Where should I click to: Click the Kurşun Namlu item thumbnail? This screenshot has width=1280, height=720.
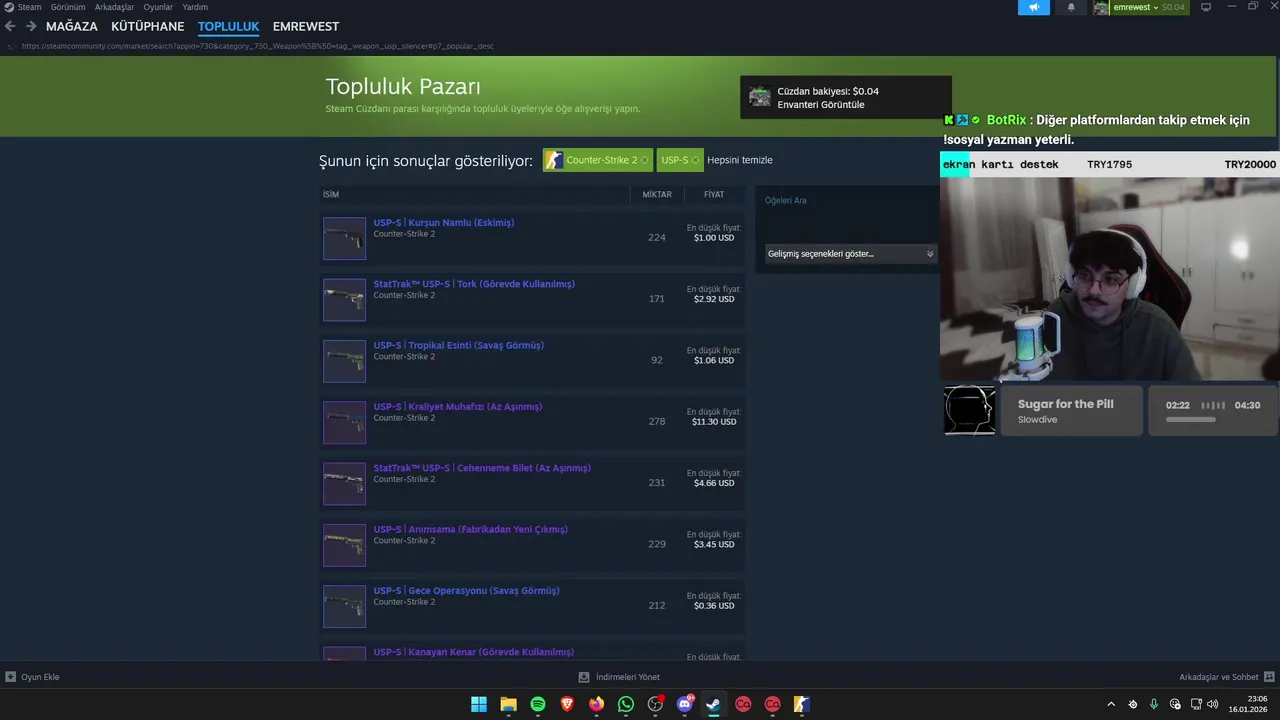[x=344, y=238]
